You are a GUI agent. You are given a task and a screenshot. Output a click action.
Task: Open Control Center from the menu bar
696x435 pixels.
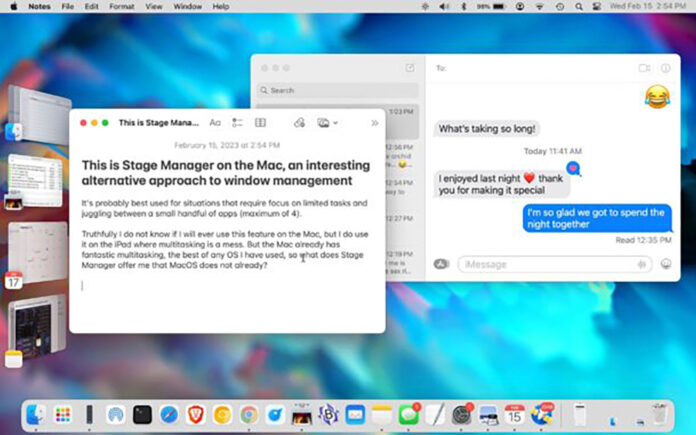(597, 6)
